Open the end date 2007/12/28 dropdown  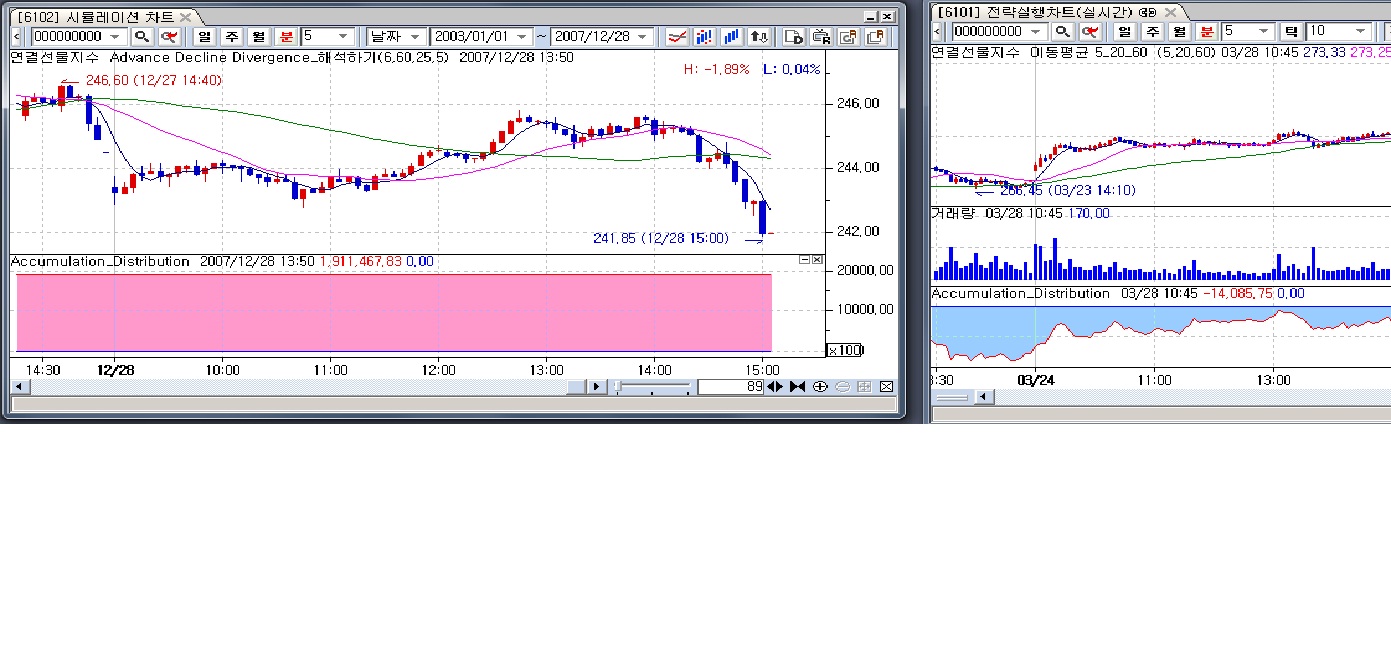pos(643,36)
